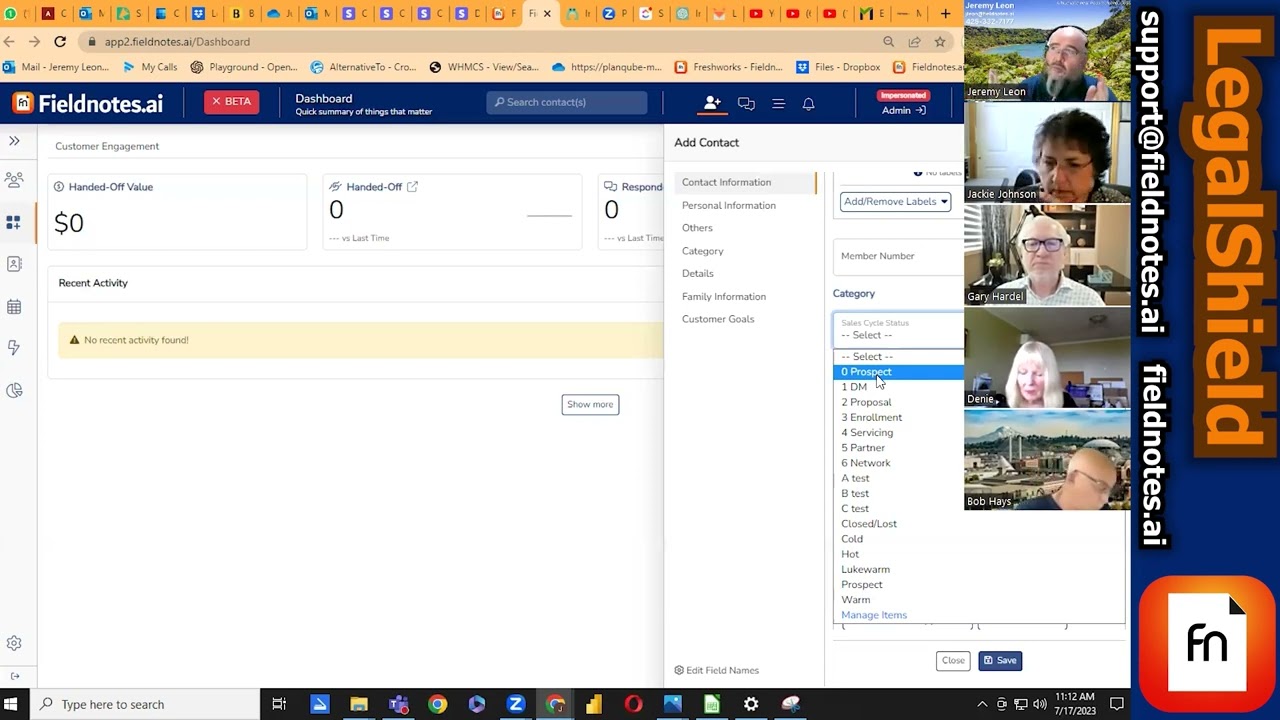Bookmark this page with star icon

[940, 42]
